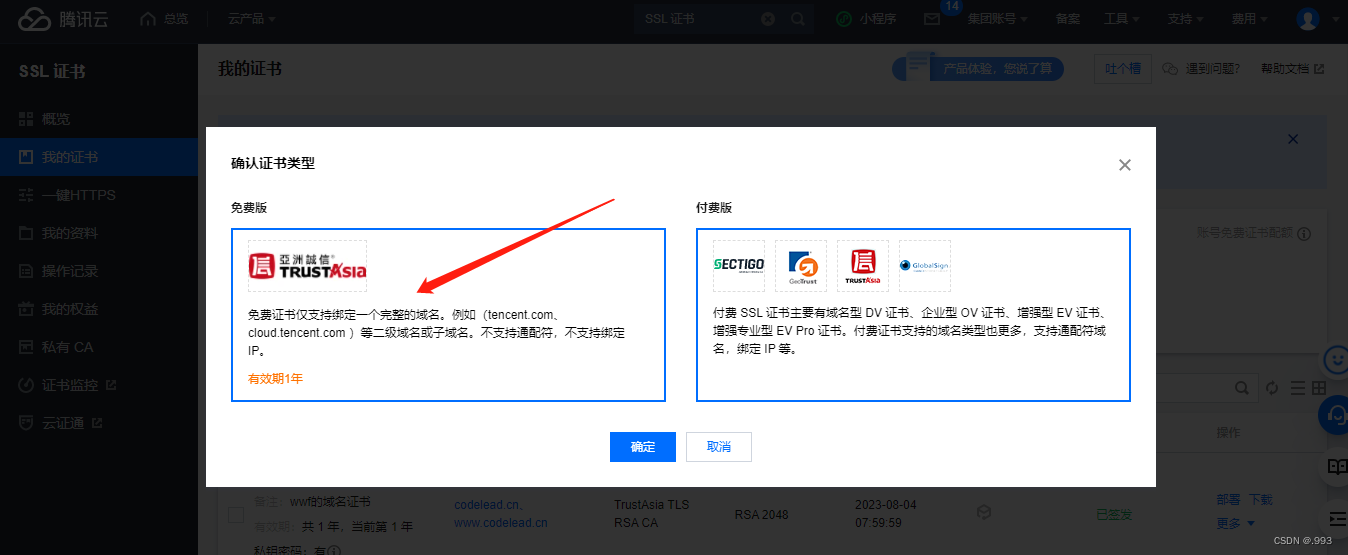This screenshot has width=1348, height=555.
Task: Click the 产品体验,您说了算 banner
Action: (979, 69)
